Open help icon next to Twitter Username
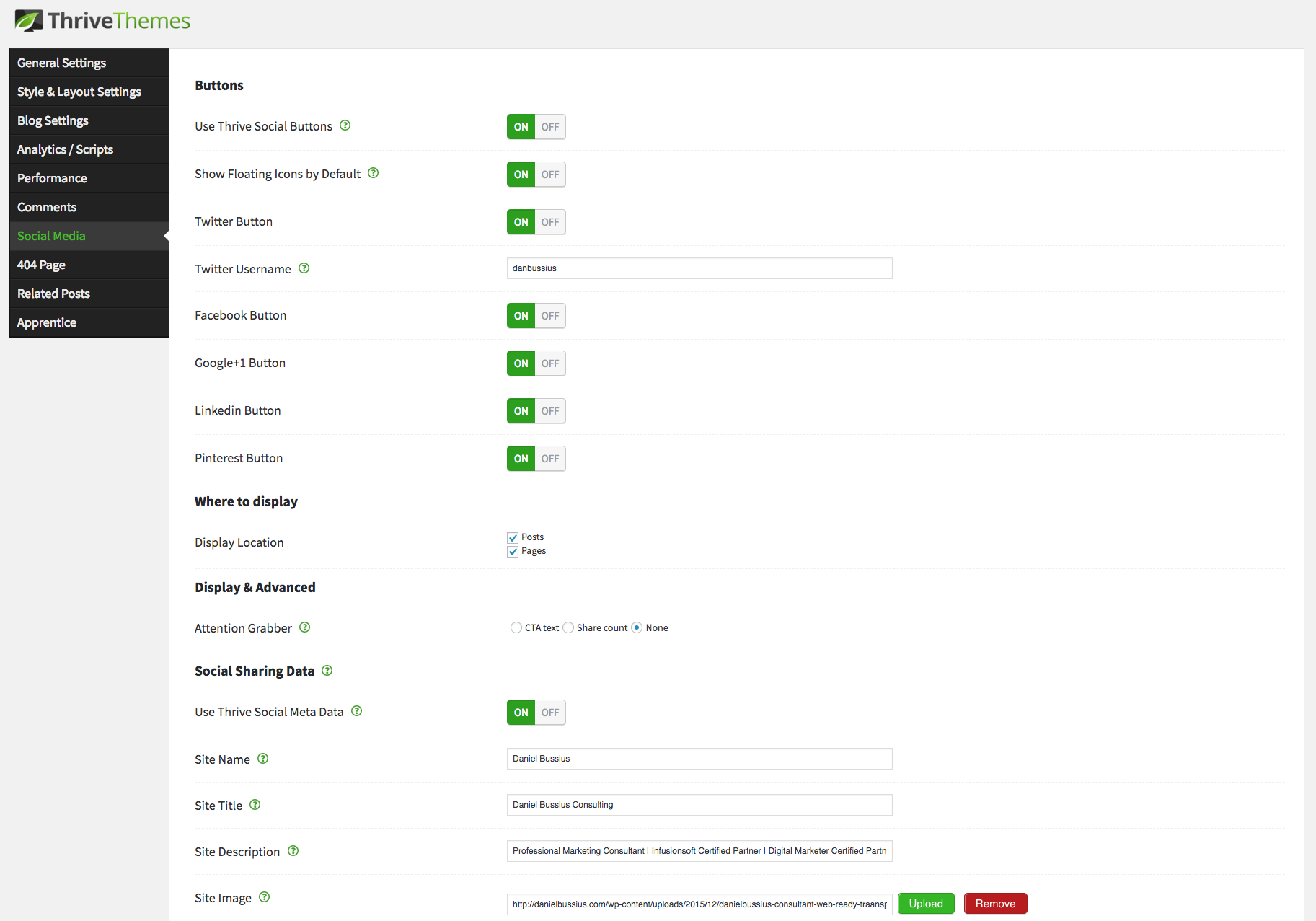 point(304,268)
